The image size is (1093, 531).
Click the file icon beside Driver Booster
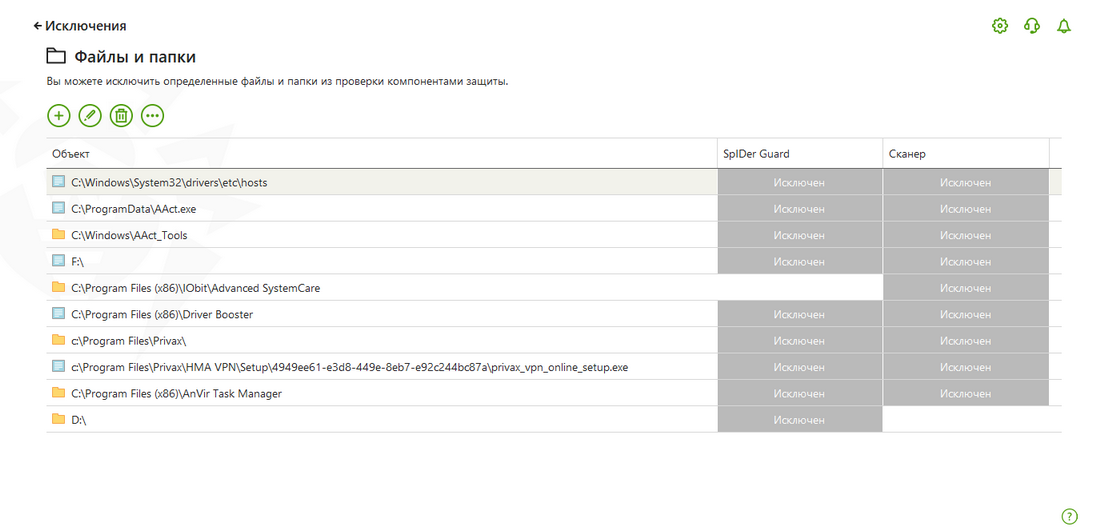point(58,314)
